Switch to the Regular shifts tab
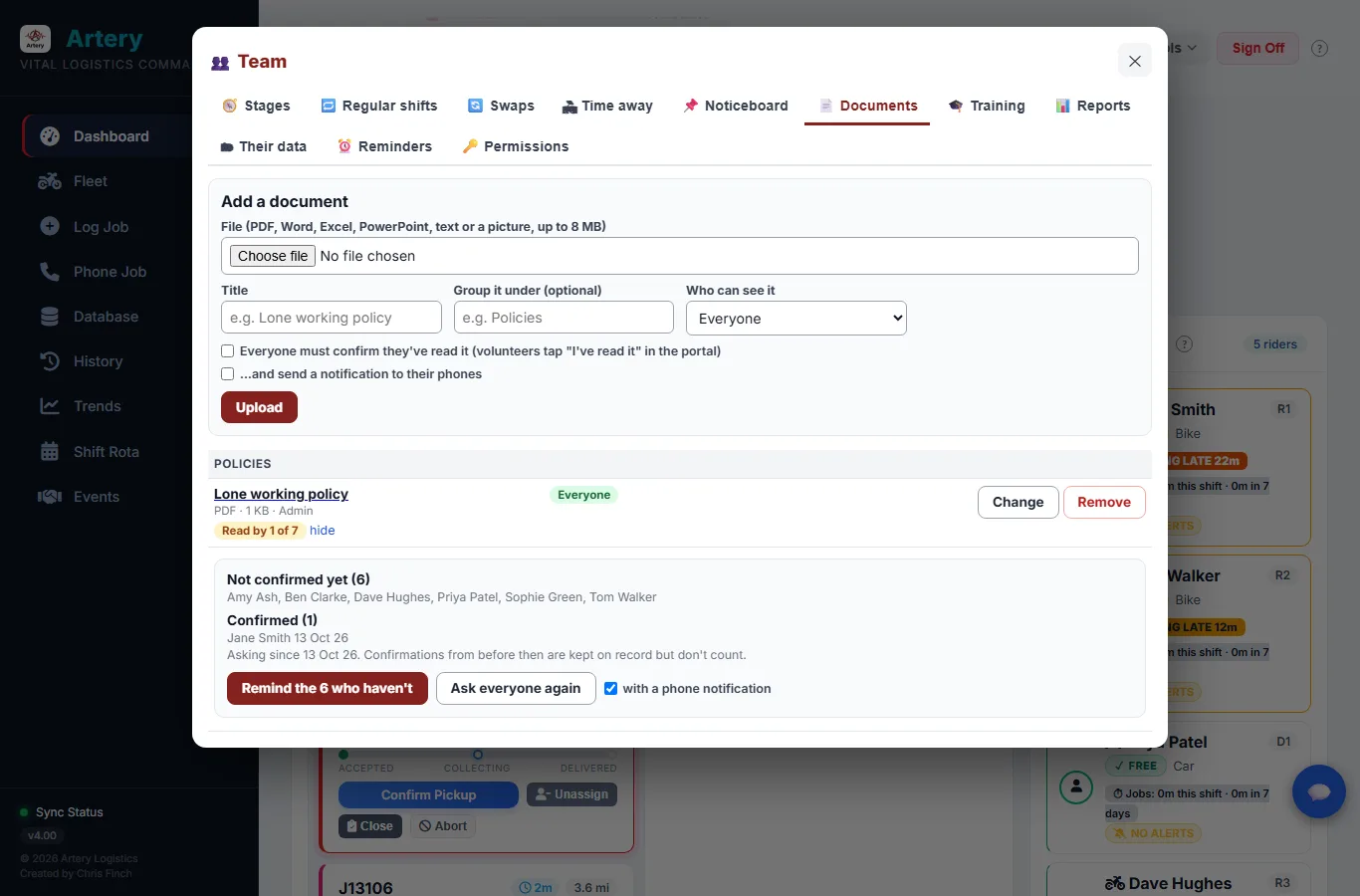Viewport: 1360px width, 896px height. [x=378, y=106]
